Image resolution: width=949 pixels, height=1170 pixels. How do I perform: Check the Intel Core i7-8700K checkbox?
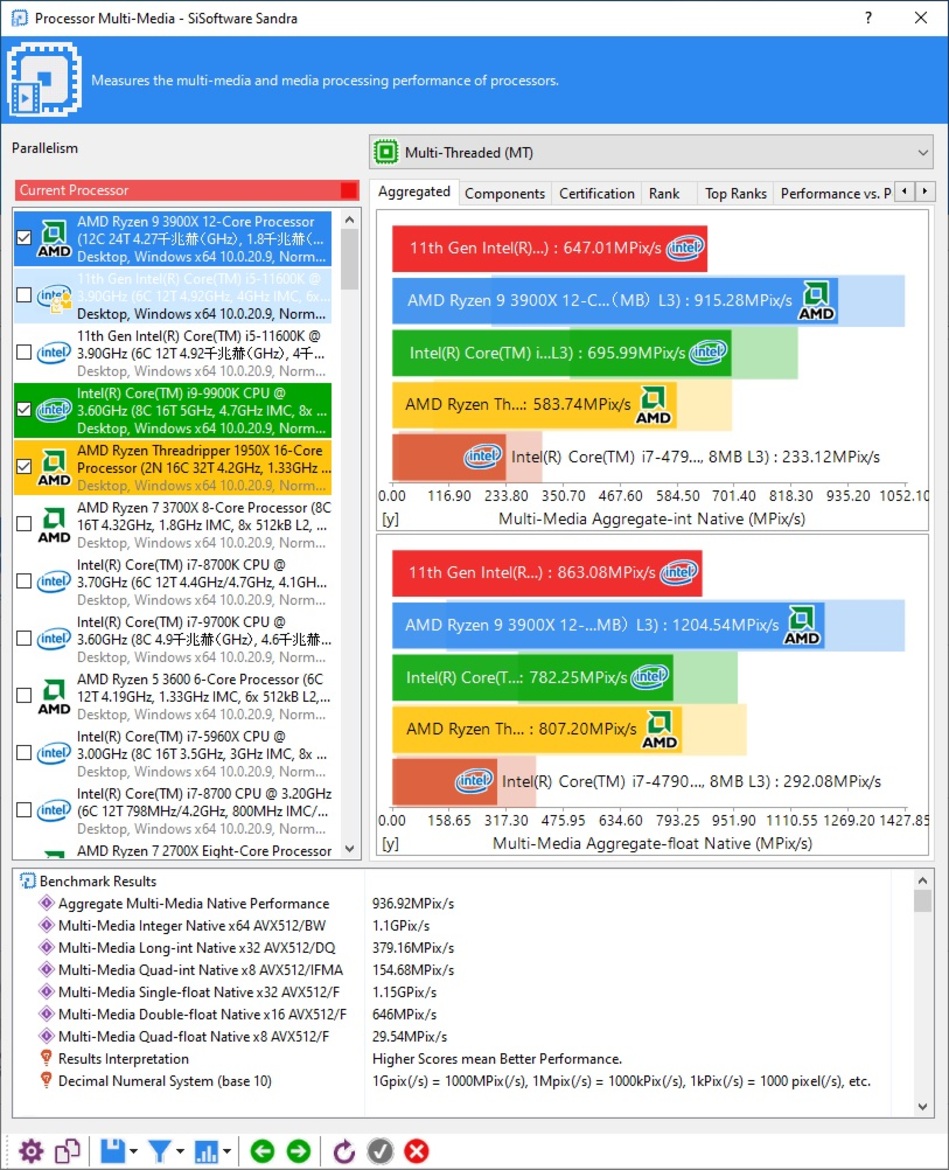click(x=24, y=581)
